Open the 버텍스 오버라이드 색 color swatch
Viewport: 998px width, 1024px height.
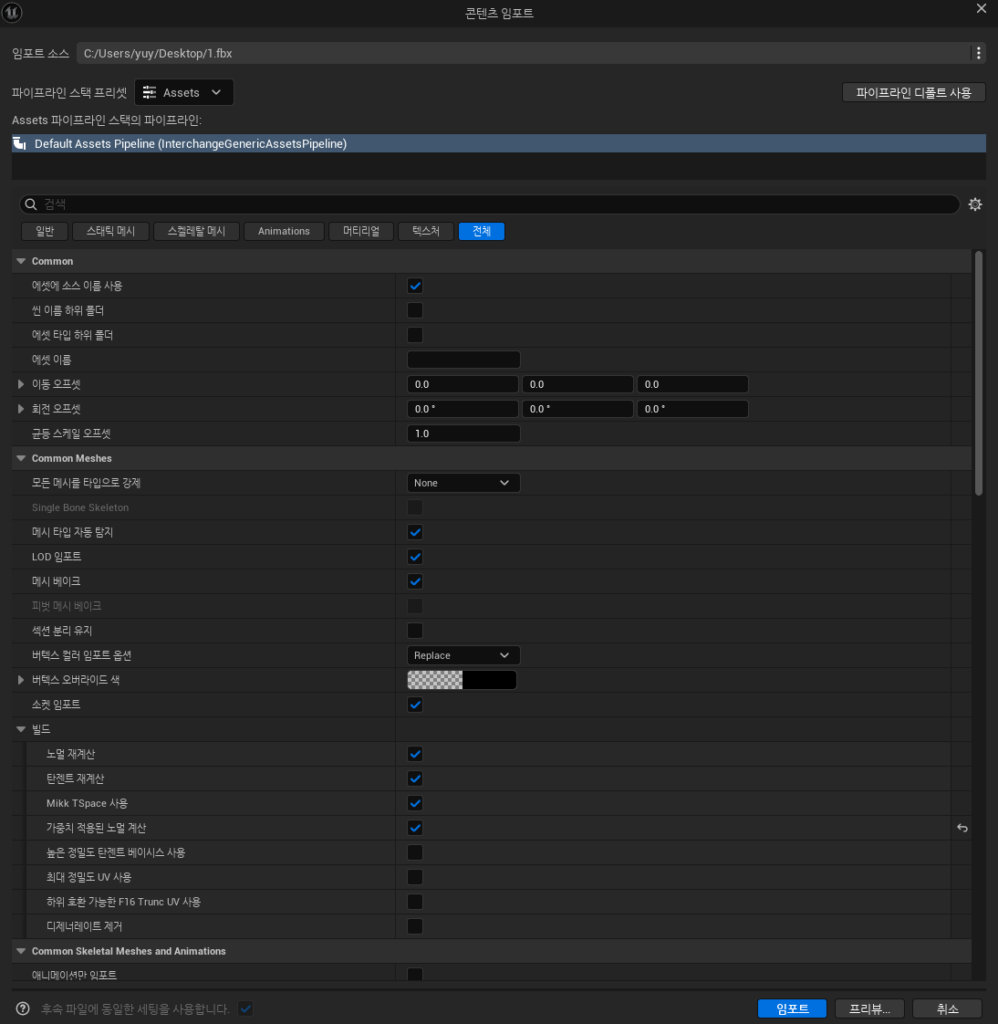tap(461, 680)
